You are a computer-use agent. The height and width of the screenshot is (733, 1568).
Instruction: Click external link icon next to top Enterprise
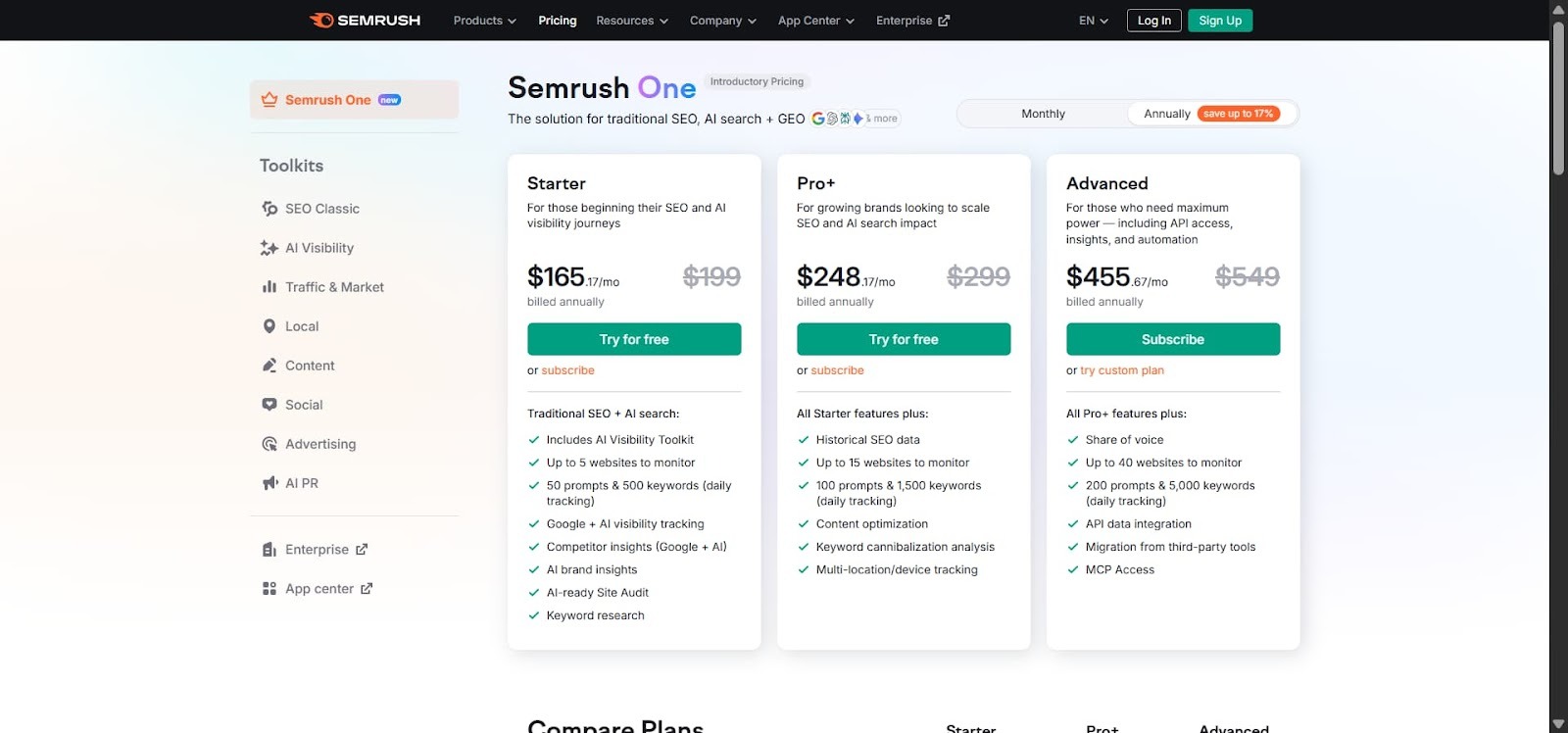point(944,21)
